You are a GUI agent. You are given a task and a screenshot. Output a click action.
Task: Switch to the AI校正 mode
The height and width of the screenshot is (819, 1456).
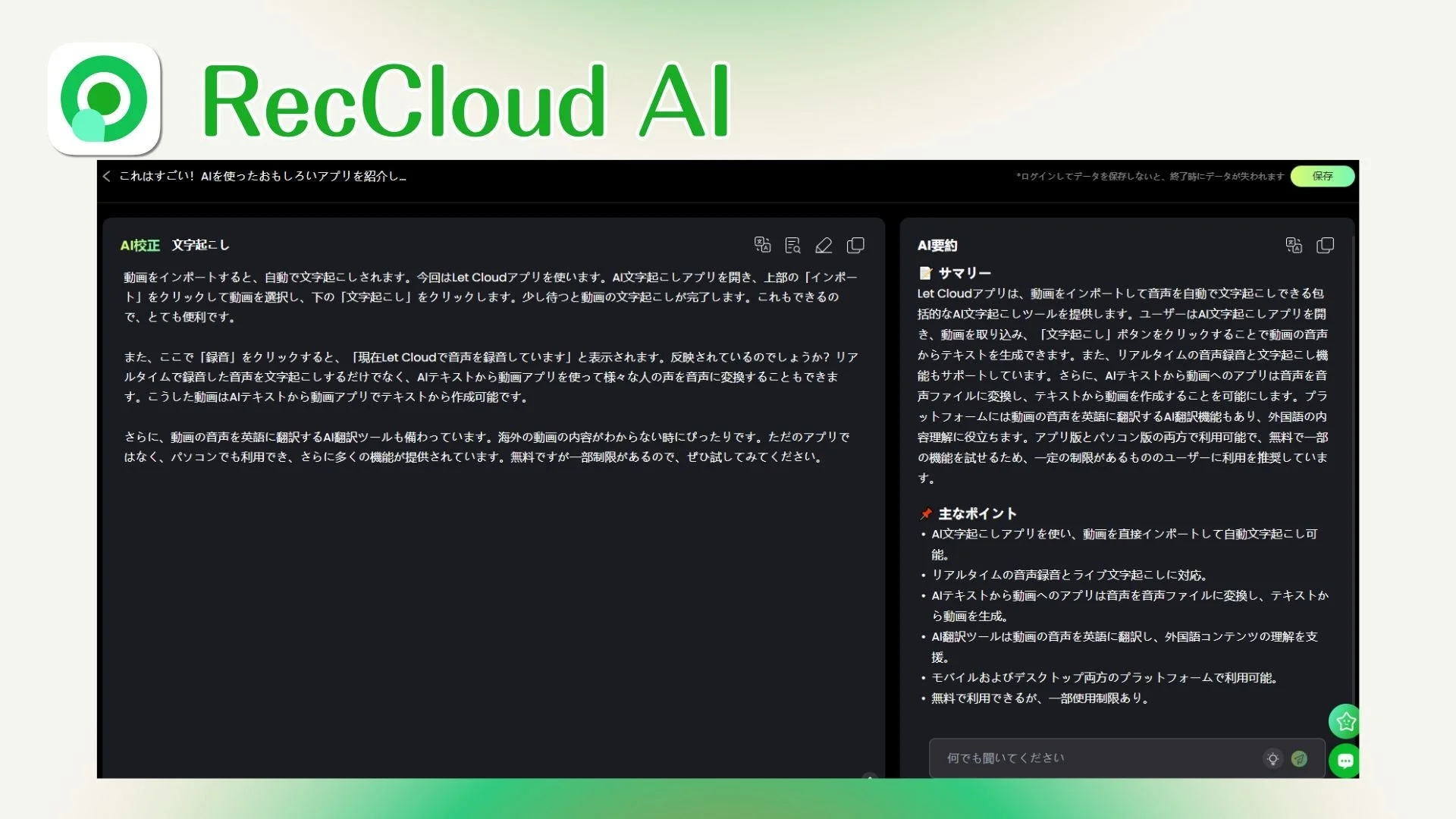[141, 245]
